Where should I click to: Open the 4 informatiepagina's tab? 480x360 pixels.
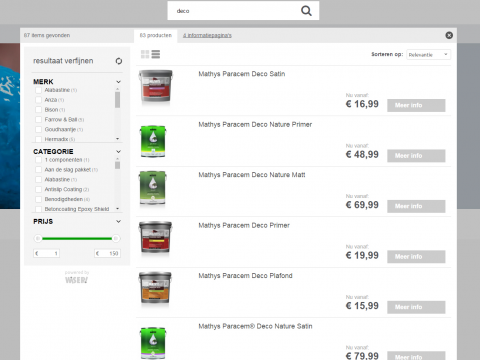[207, 35]
